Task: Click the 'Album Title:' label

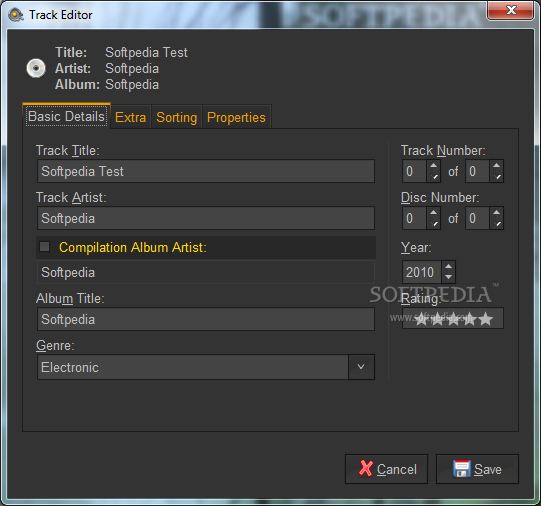Action: click(x=70, y=298)
